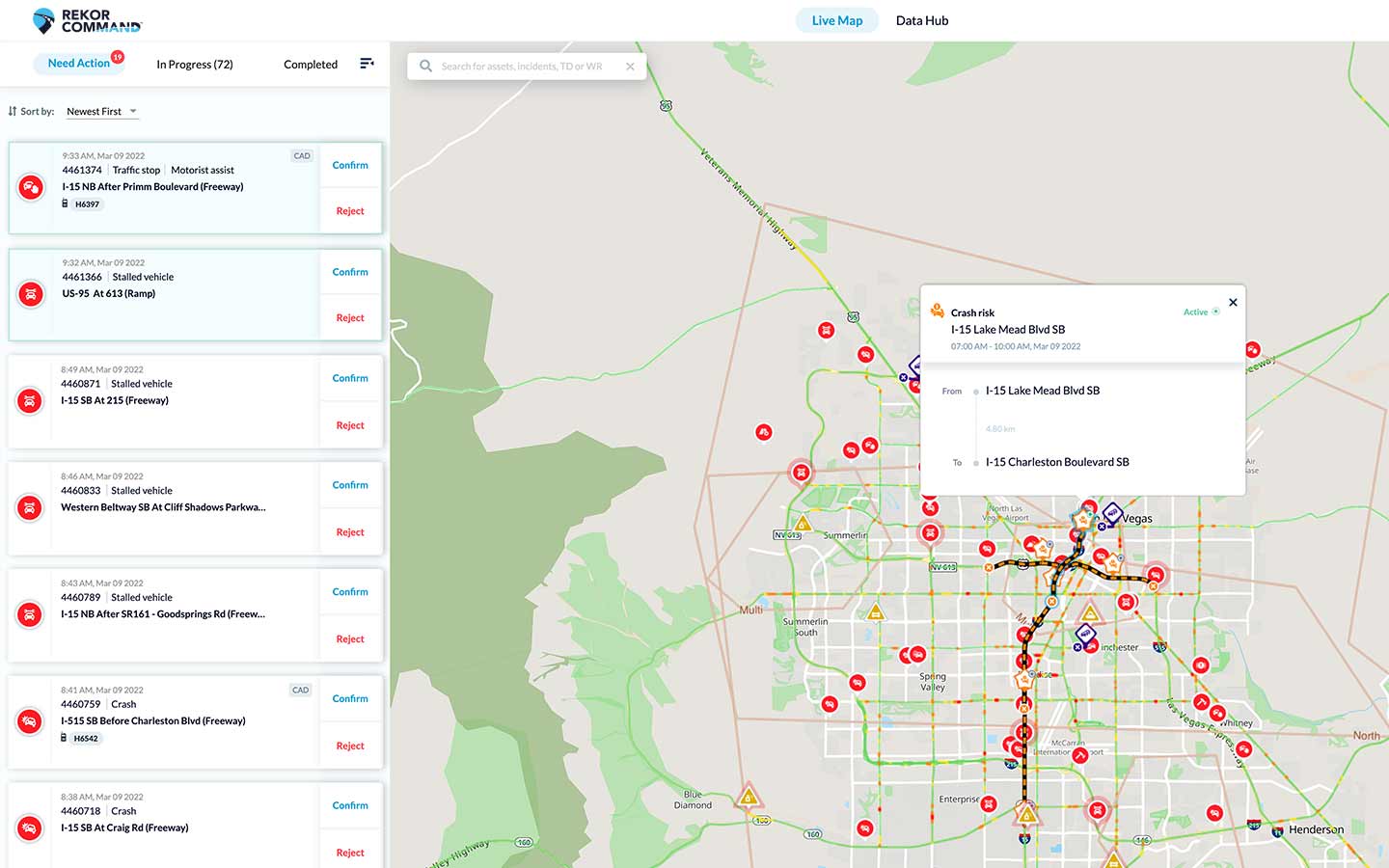
Task: Open the Data Hub page
Action: click(x=921, y=19)
